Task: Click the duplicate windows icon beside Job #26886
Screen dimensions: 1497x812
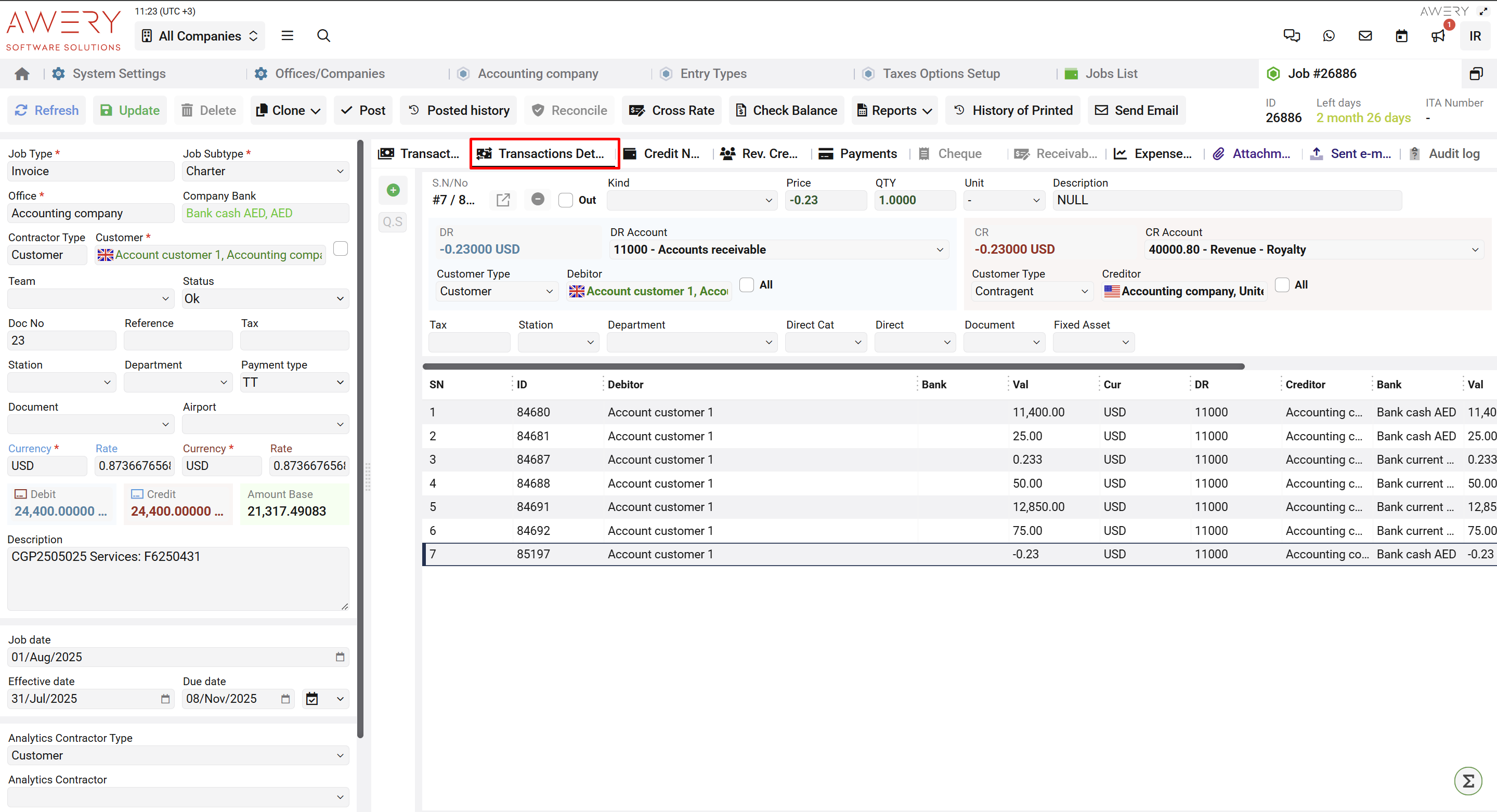Action: click(x=1476, y=74)
